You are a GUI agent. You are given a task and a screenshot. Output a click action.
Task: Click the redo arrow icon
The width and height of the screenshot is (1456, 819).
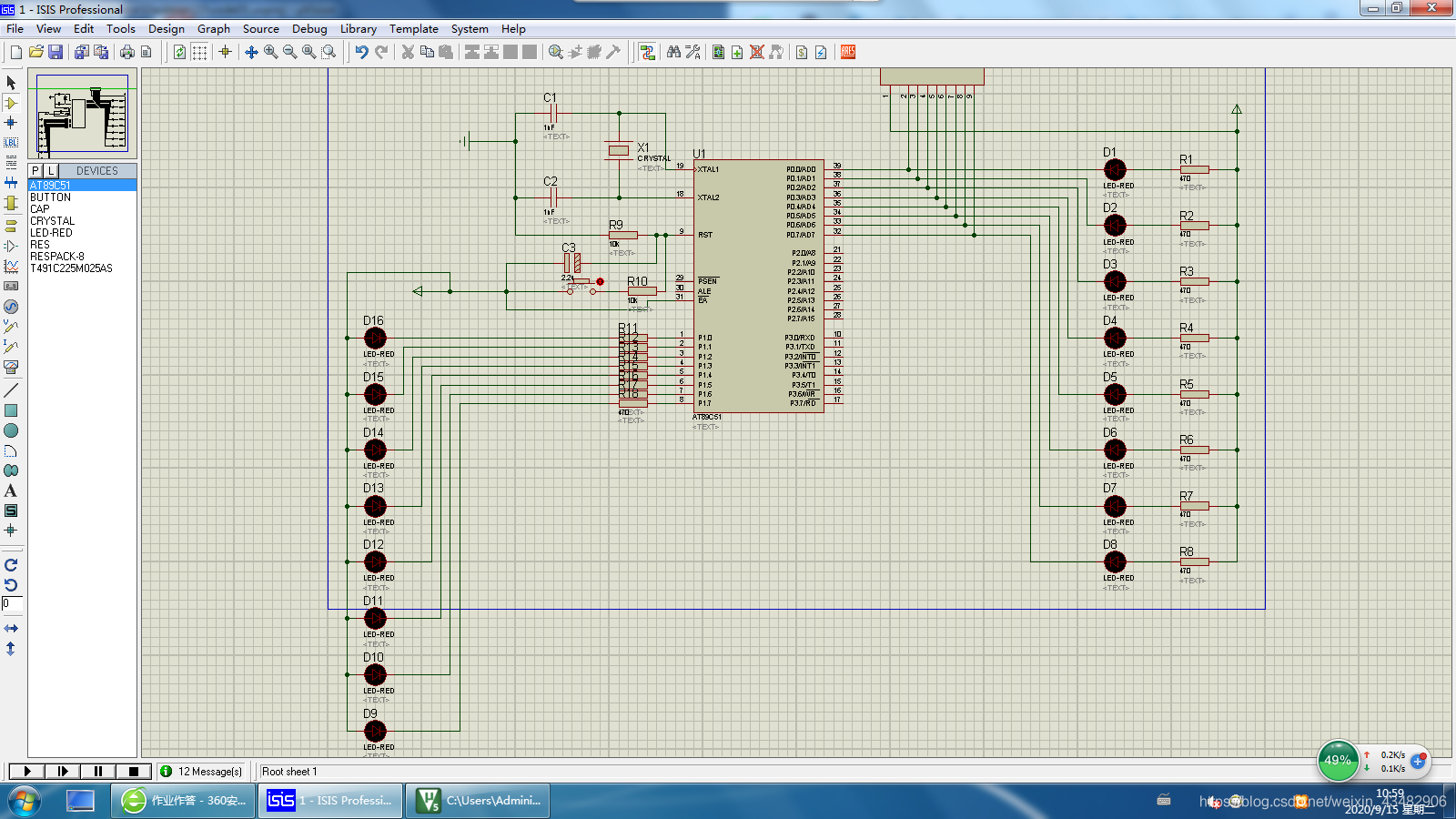click(x=381, y=53)
